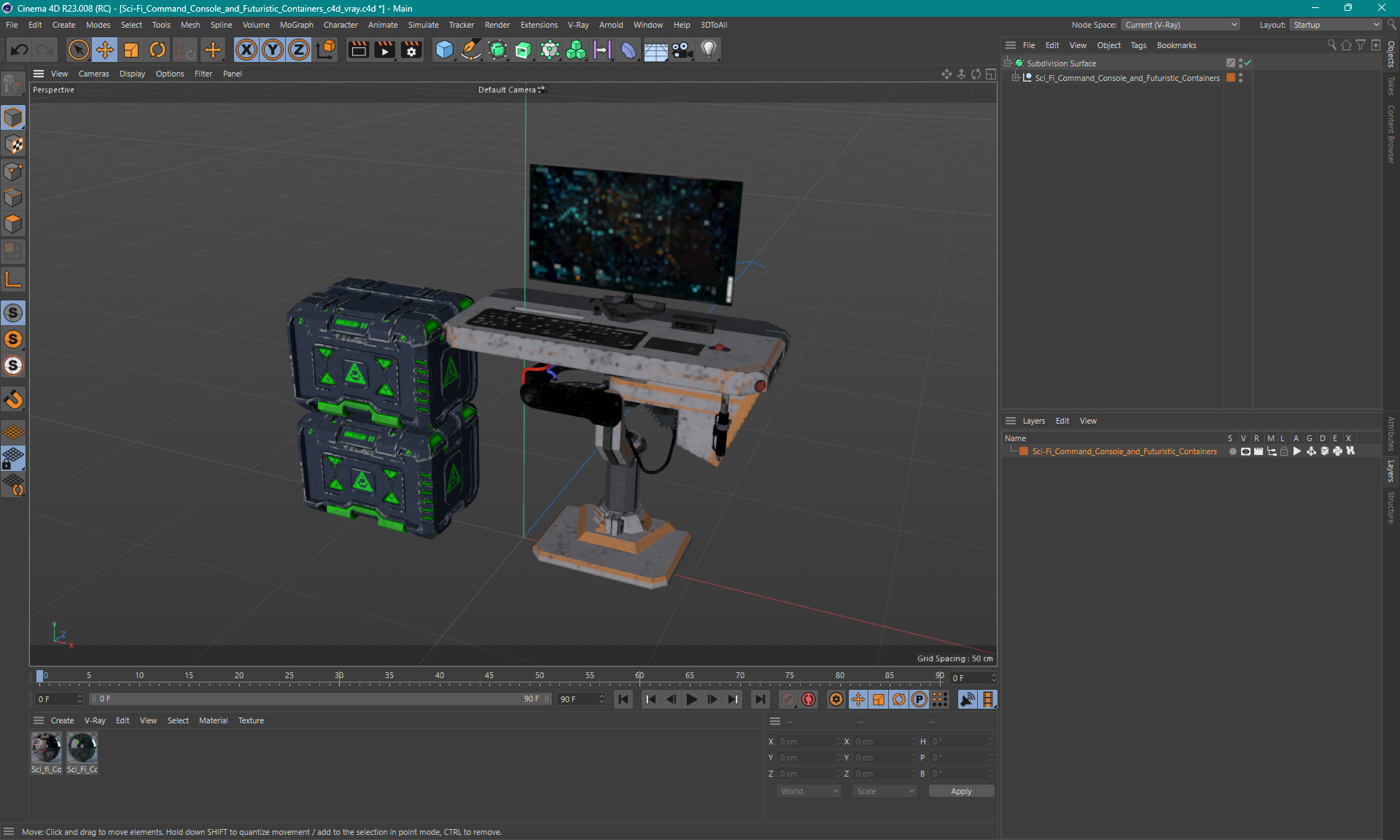Toggle Y axis lock
This screenshot has height=840, width=1400.
(x=273, y=50)
